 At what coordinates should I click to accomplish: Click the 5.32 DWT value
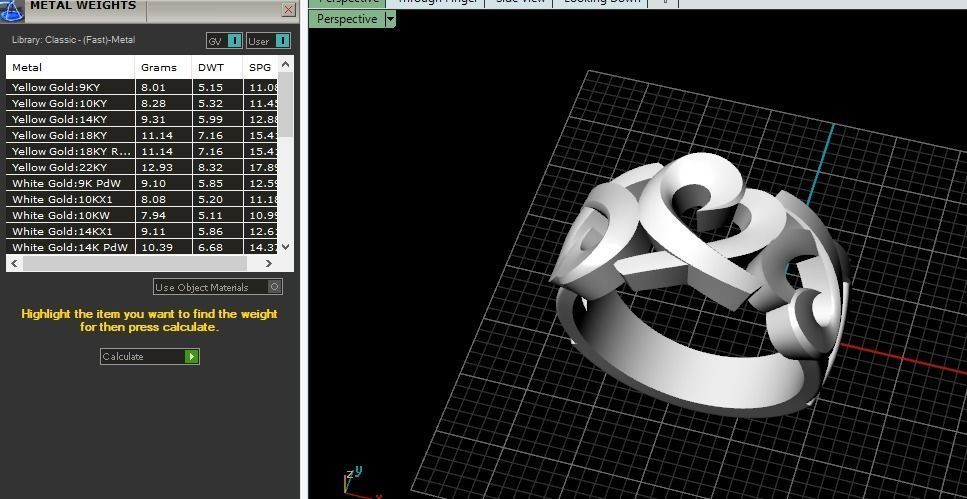pyautogui.click(x=210, y=104)
